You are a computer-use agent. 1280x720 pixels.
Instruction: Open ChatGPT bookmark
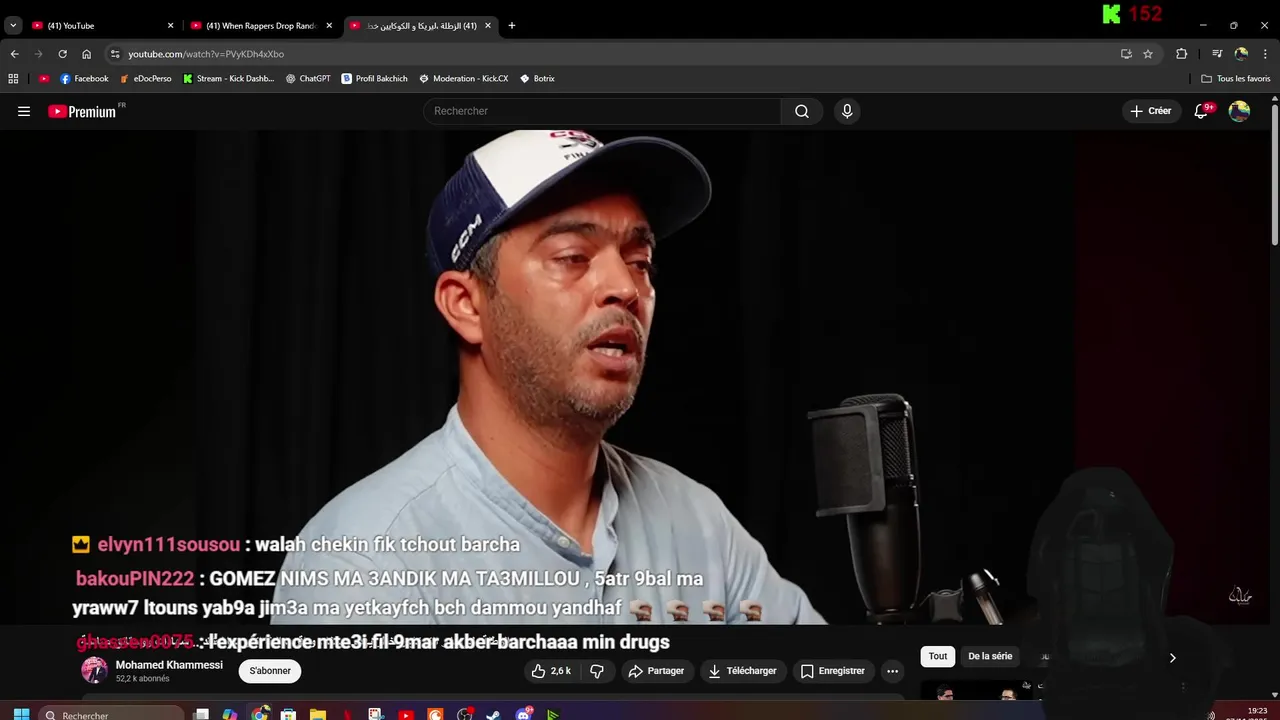[x=308, y=78]
